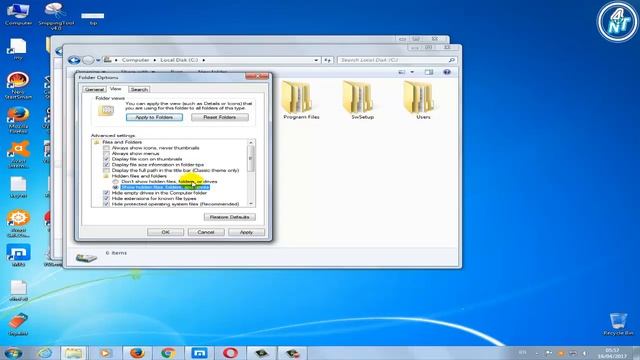Select the View tab in Folder Options
Screen dimensions: 640x360
[116, 89]
